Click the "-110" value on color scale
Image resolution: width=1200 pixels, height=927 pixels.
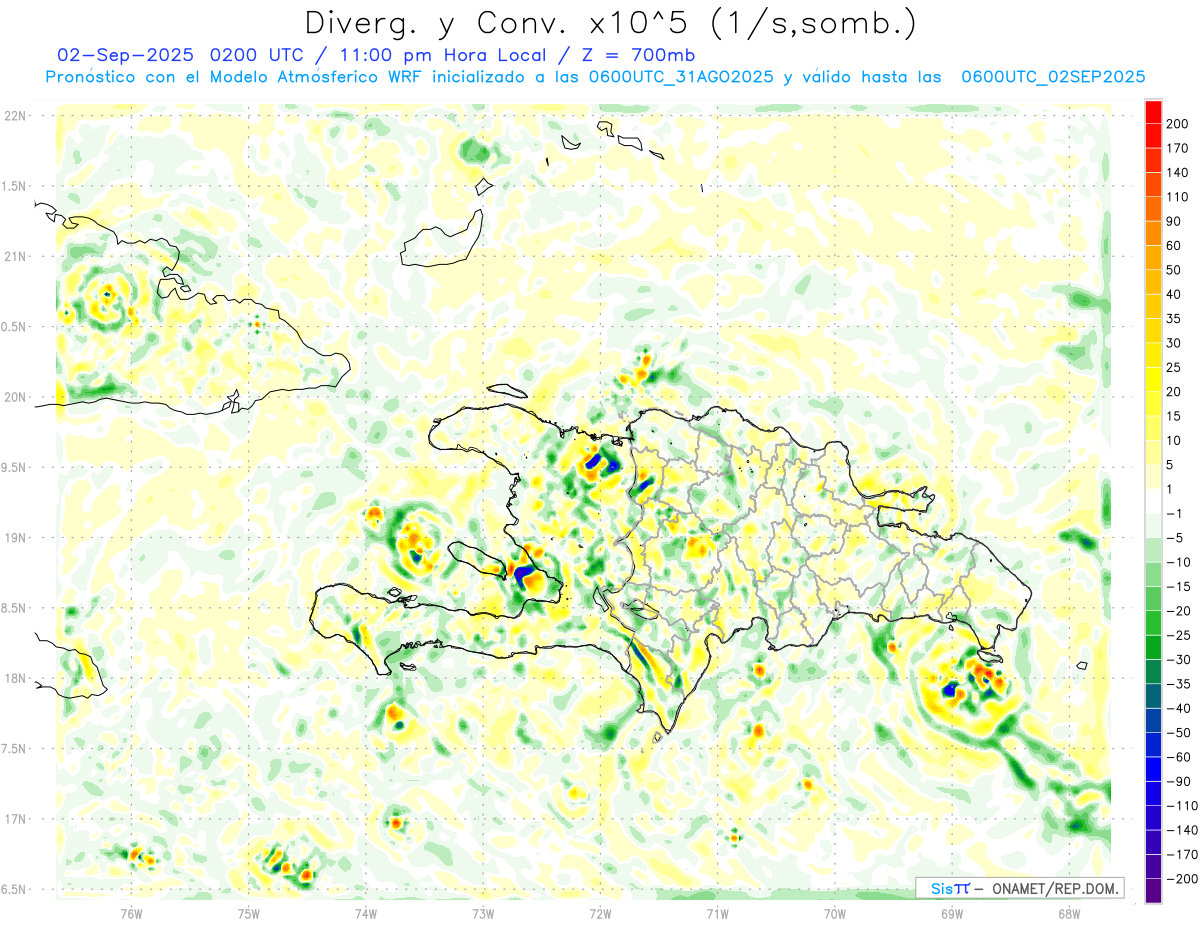coord(1180,806)
